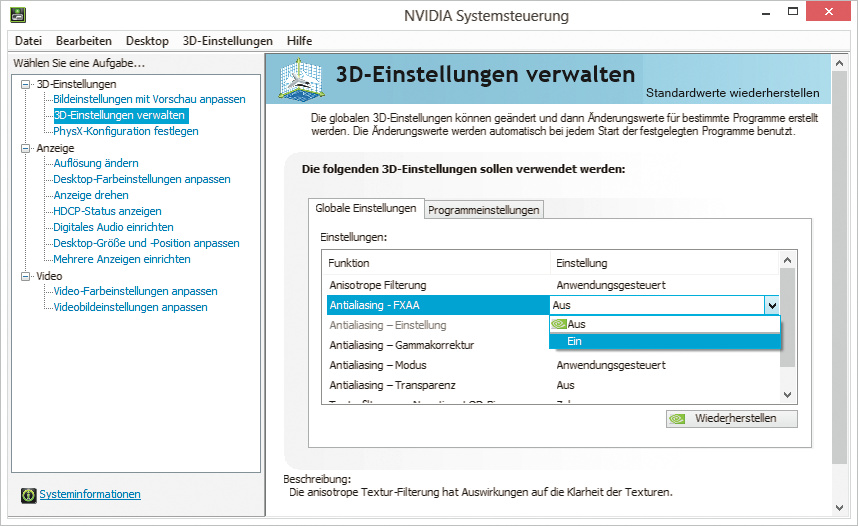Open Auflösung ändern
Image resolution: width=858 pixels, height=526 pixels.
point(96,163)
